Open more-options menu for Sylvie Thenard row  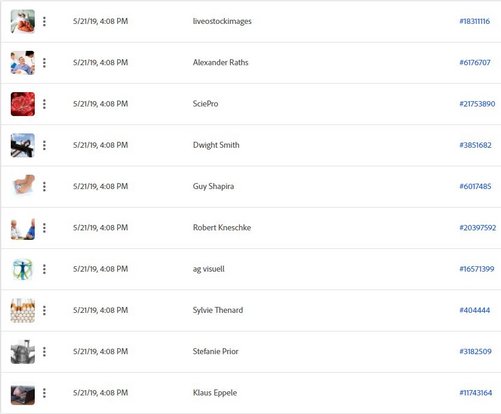coord(44,310)
